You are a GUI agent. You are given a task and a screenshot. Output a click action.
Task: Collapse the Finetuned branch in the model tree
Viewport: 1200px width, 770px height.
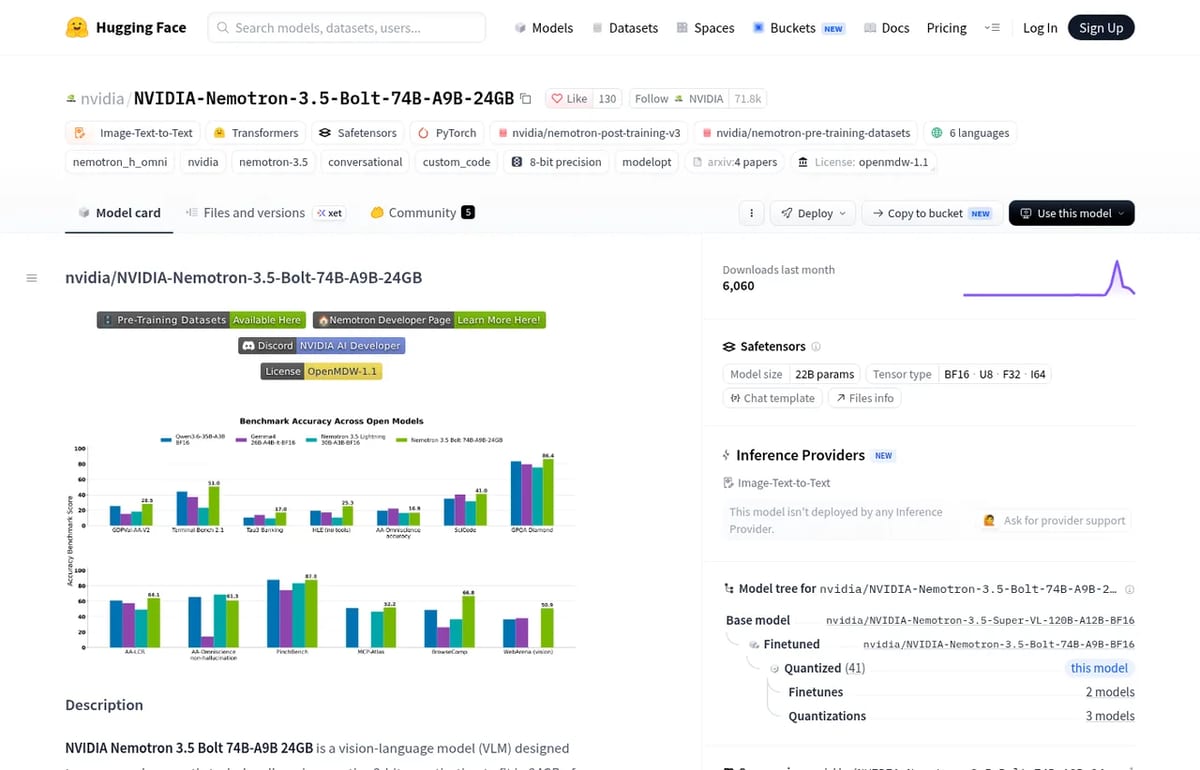pyautogui.click(x=753, y=645)
